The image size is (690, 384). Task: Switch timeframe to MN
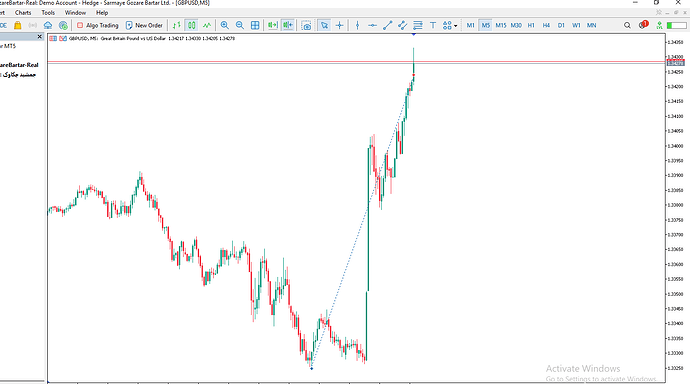591,26
